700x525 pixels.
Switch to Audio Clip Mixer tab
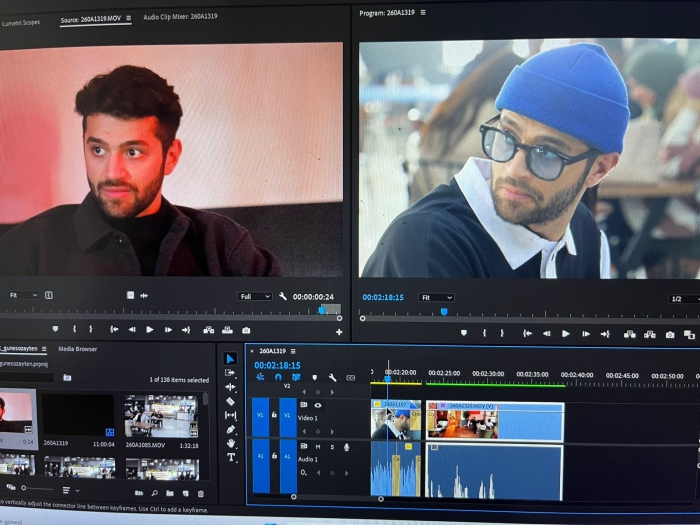(180, 17)
